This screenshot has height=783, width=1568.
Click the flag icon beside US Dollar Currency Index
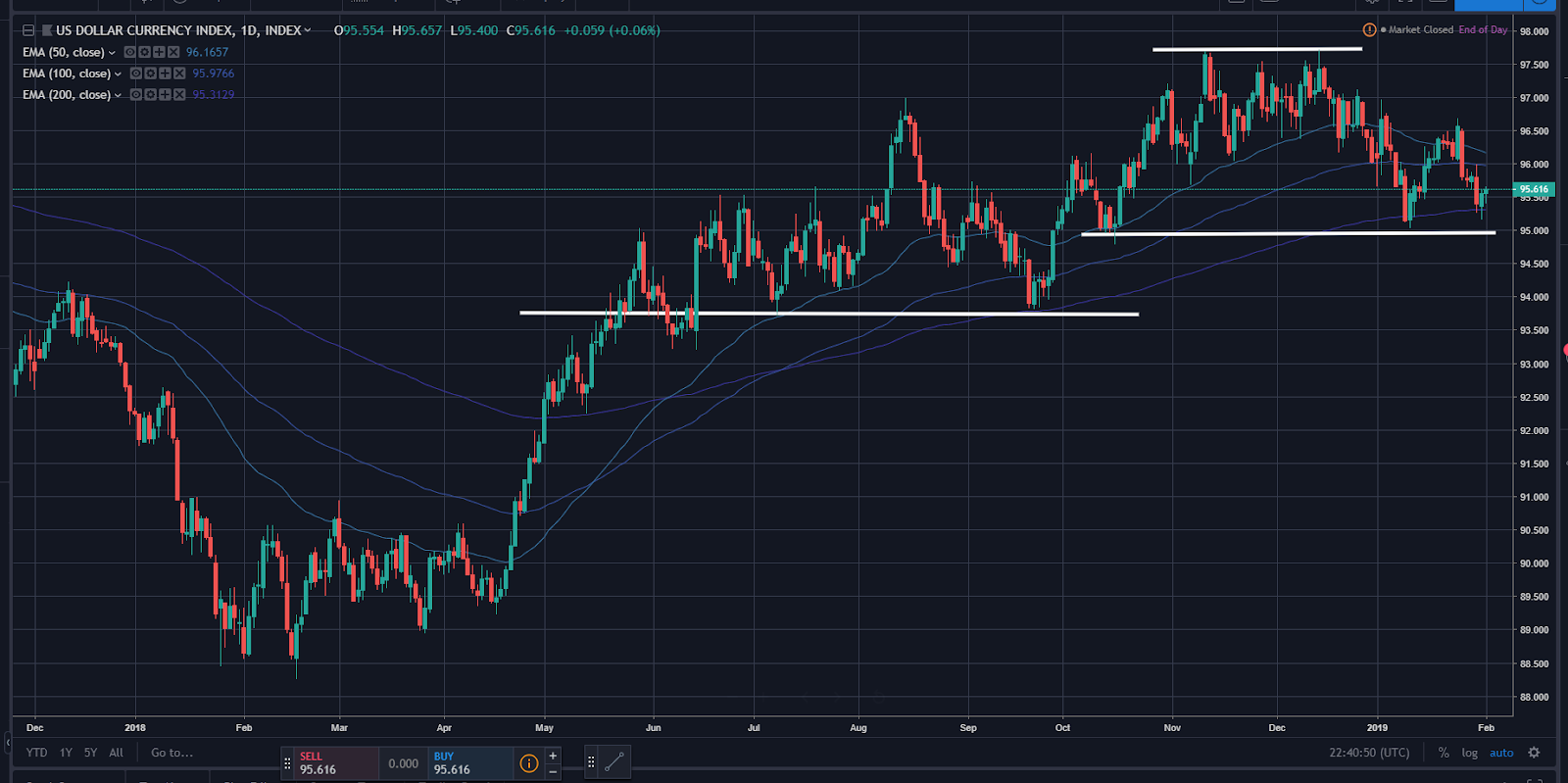click(x=46, y=30)
